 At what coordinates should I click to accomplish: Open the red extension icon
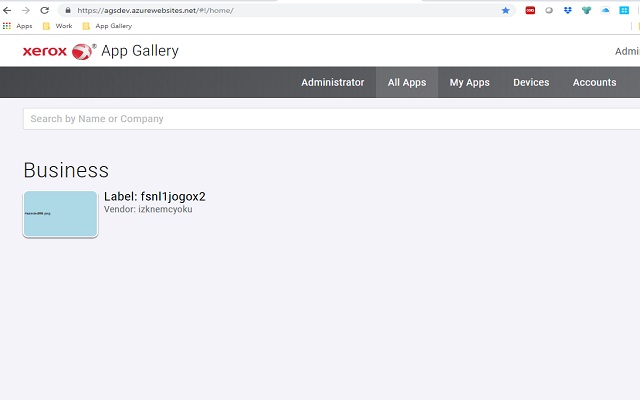530,10
